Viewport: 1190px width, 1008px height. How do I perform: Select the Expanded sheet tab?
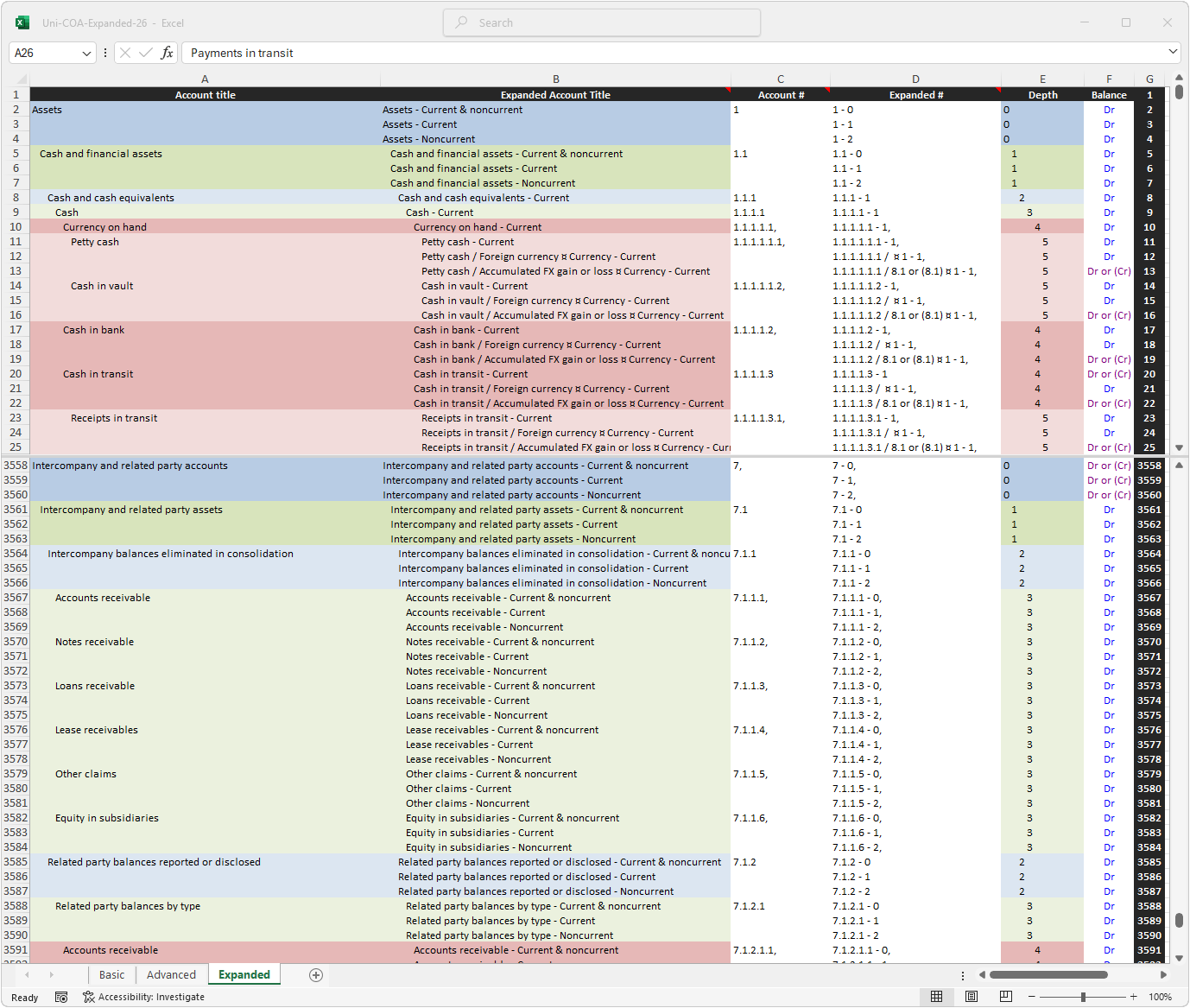point(244,975)
